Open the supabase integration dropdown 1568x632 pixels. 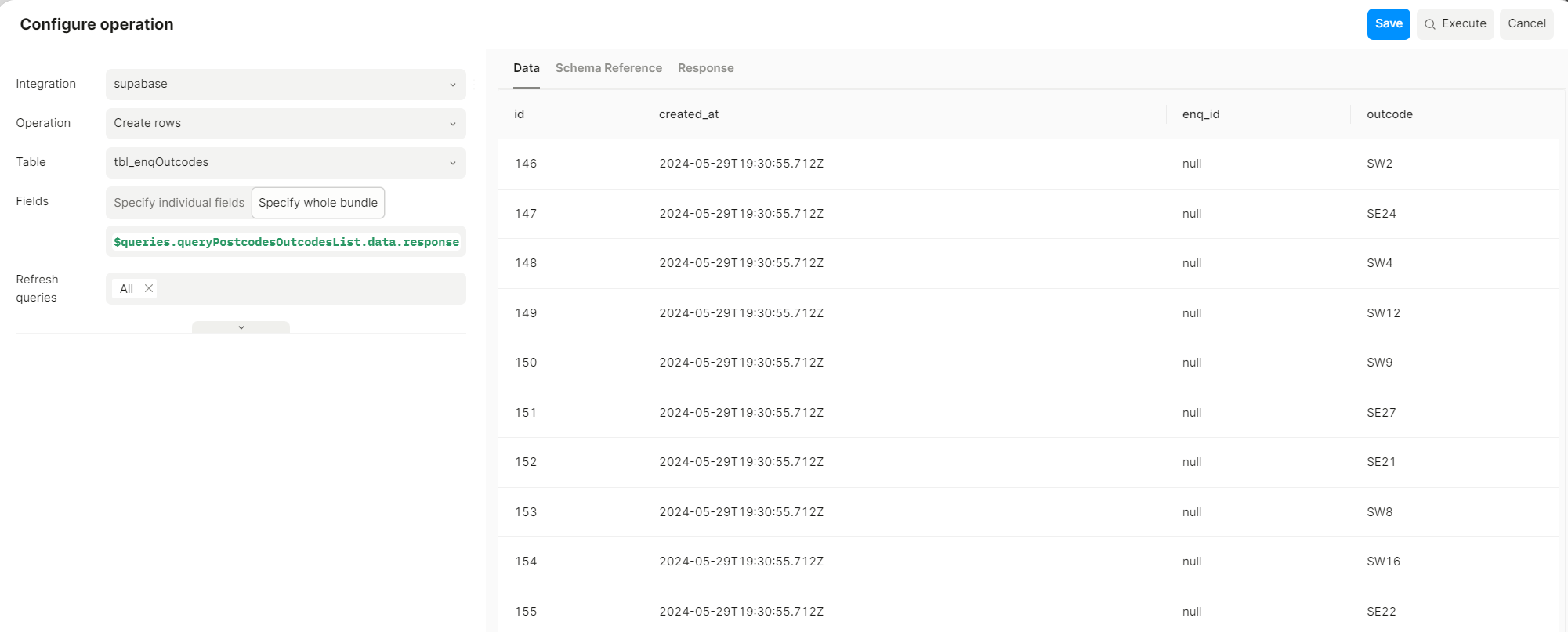(286, 85)
